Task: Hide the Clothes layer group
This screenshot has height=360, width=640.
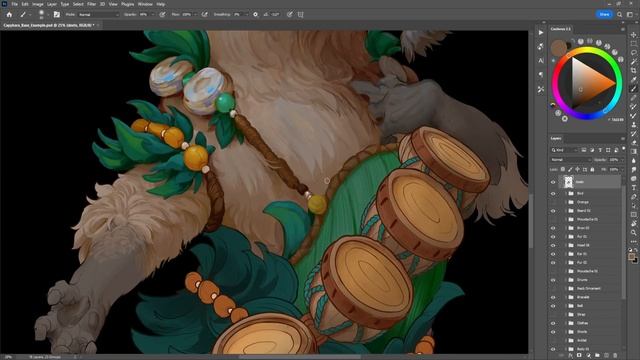Action: coord(553,323)
